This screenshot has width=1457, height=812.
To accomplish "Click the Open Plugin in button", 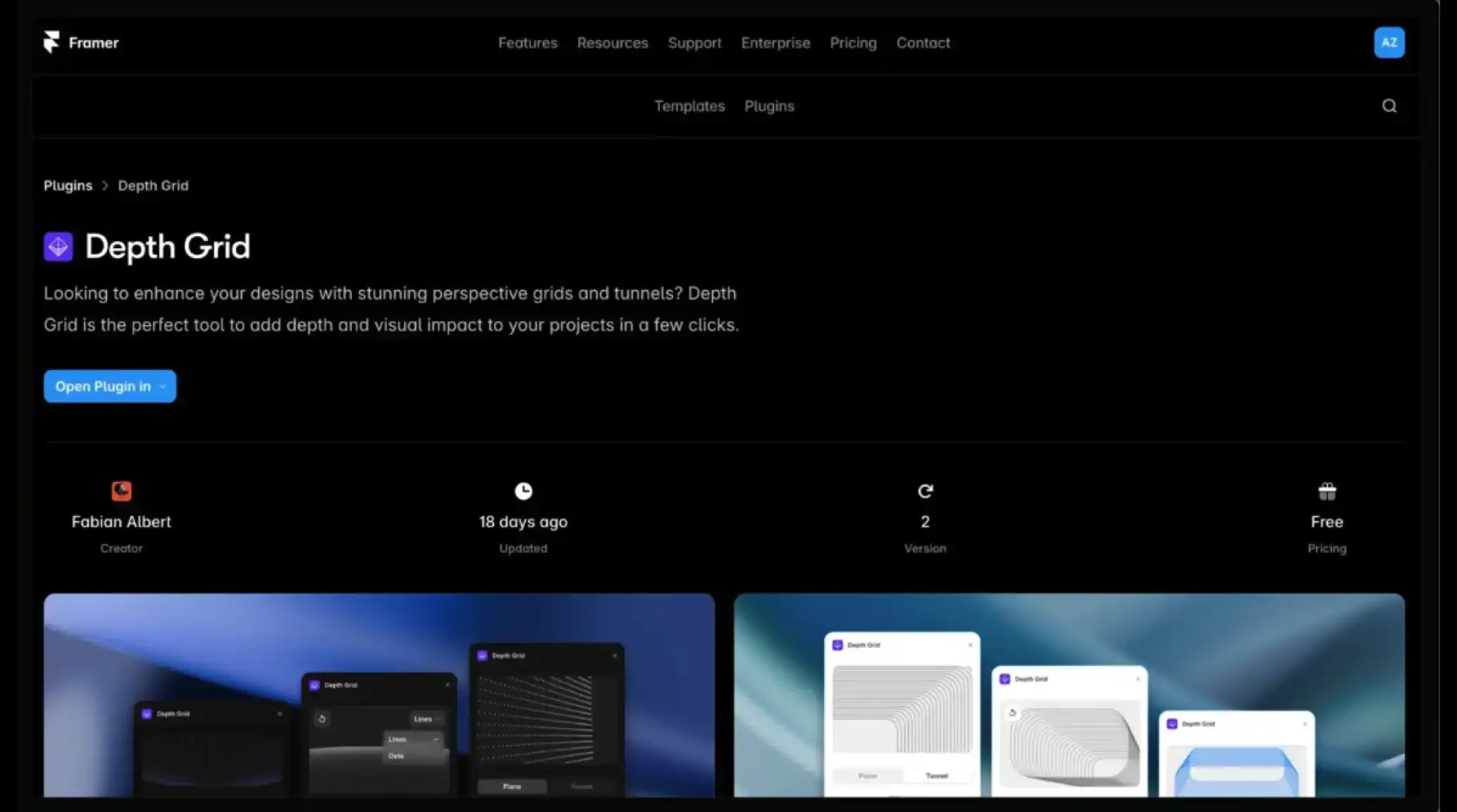I will 109,386.
